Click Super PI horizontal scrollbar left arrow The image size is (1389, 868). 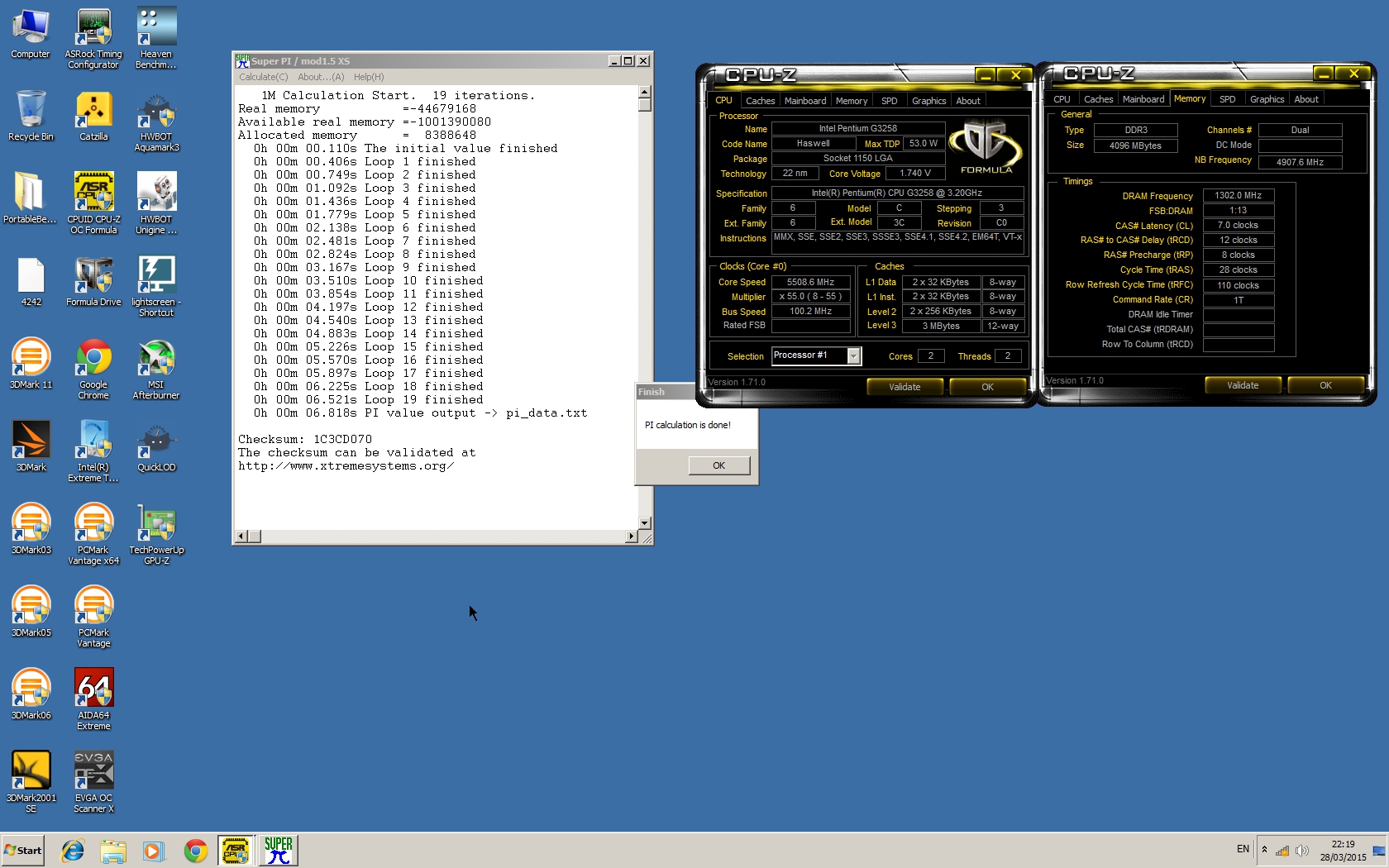pyautogui.click(x=241, y=537)
